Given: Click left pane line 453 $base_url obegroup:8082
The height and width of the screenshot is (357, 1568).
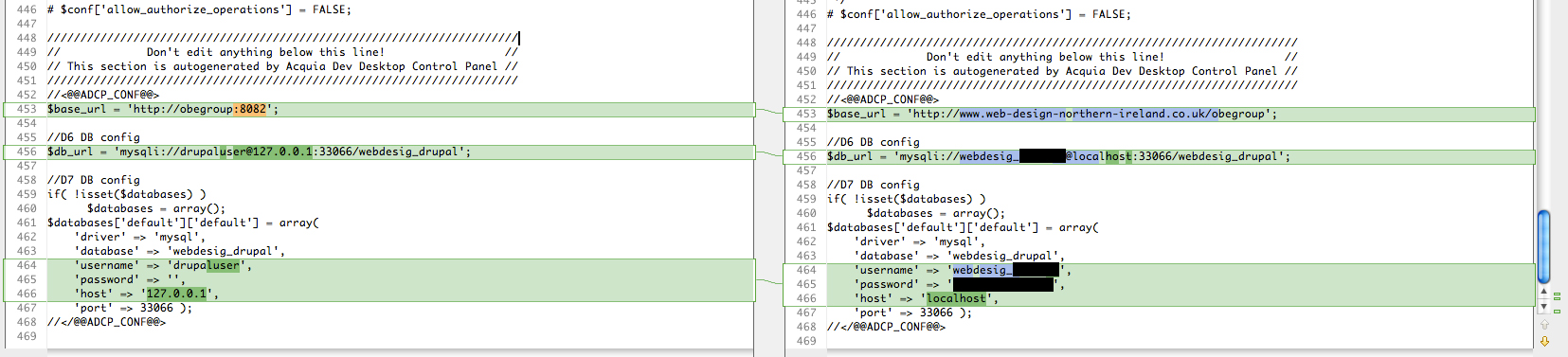Looking at the screenshot, I should pyautogui.click(x=163, y=109).
